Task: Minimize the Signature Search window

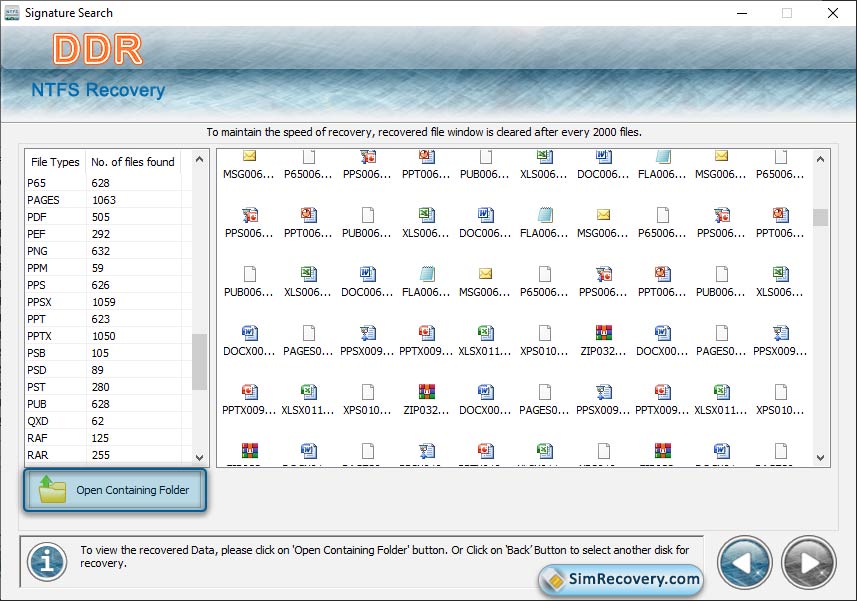Action: click(x=742, y=13)
